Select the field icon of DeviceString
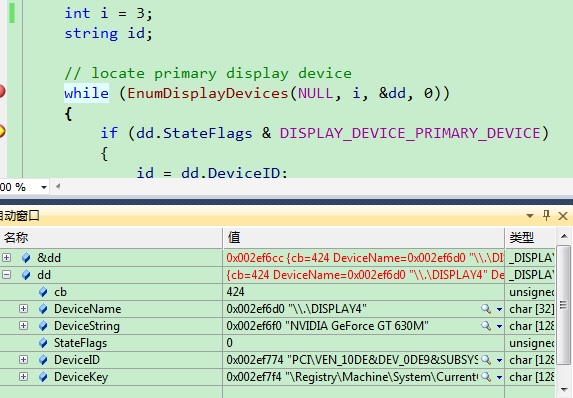Screen dimensions: 573x398 43,326
